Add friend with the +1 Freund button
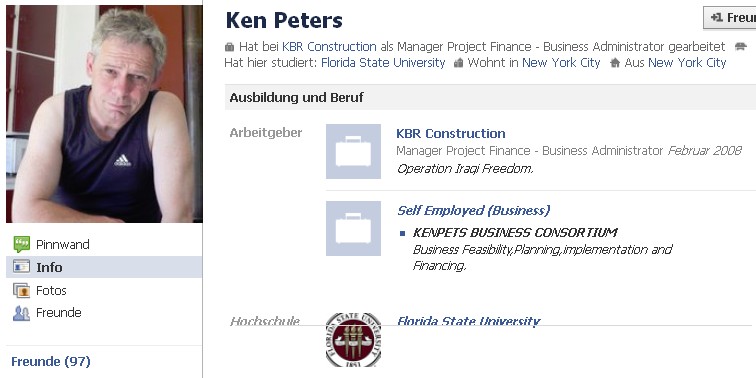 730,18
